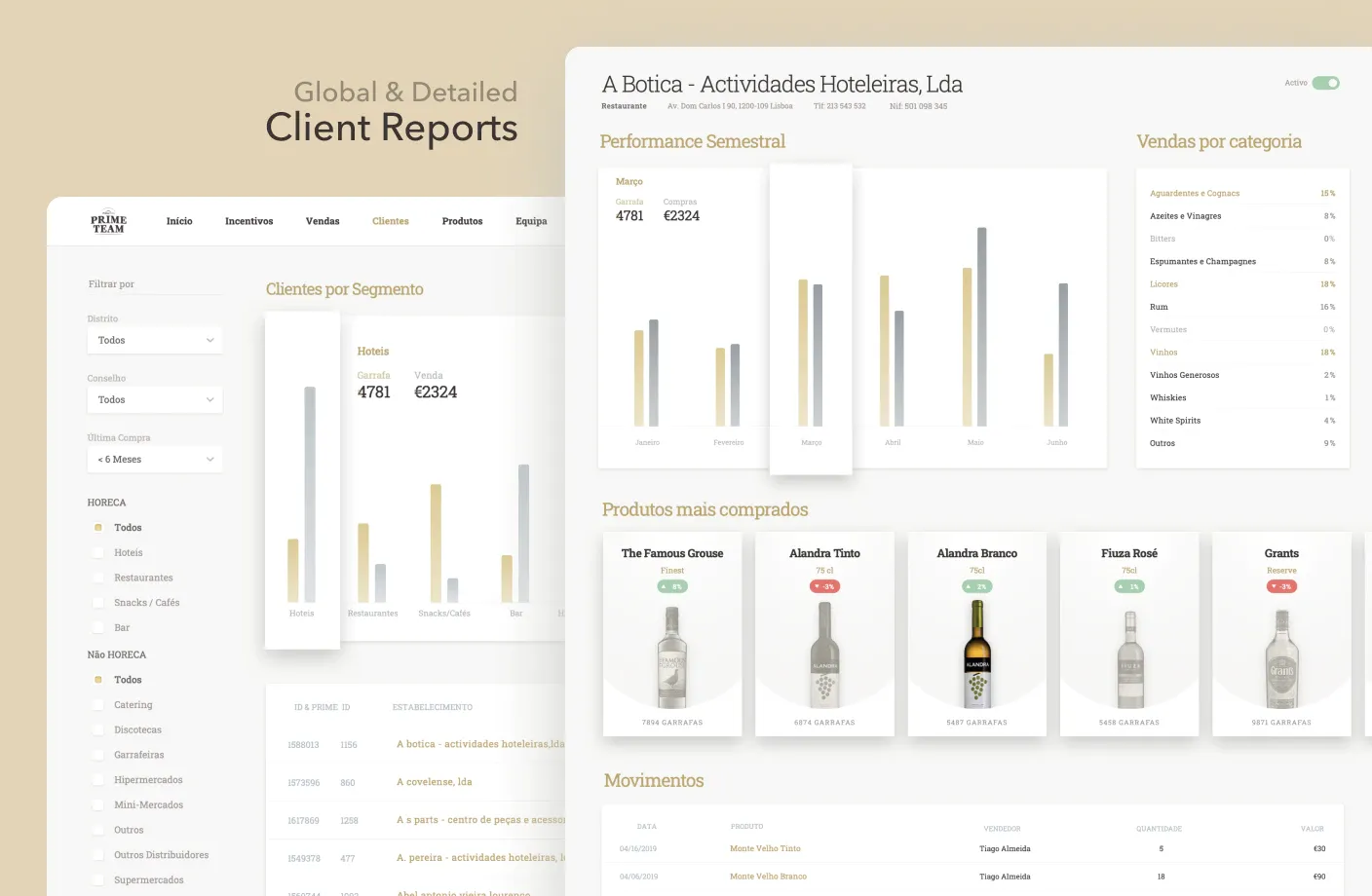1372x896 pixels.
Task: Open The Famous Grouse product card
Action: click(672, 634)
